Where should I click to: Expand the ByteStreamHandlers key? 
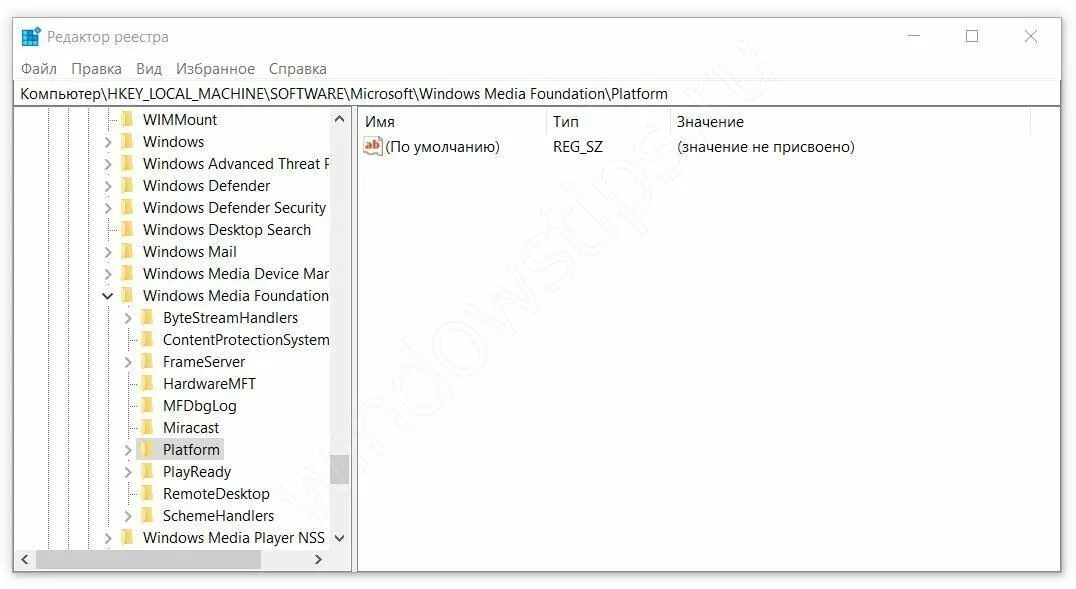128,319
